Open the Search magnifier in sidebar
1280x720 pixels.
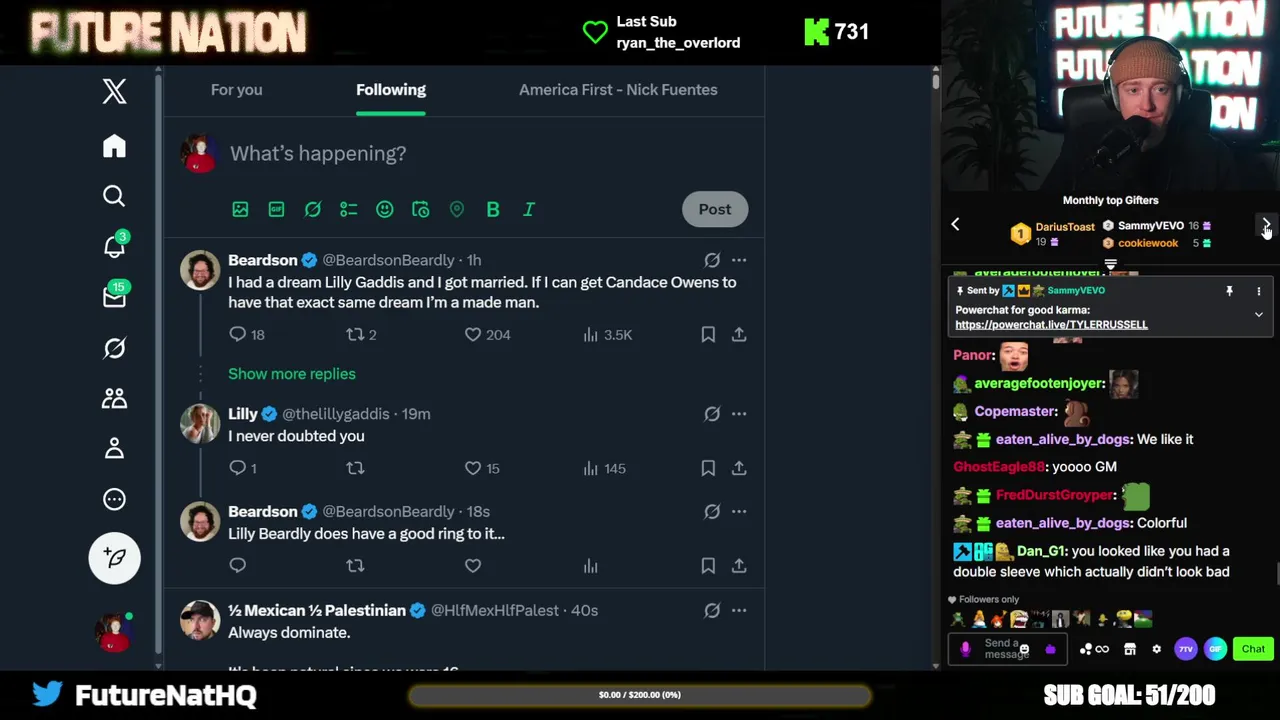click(x=114, y=196)
